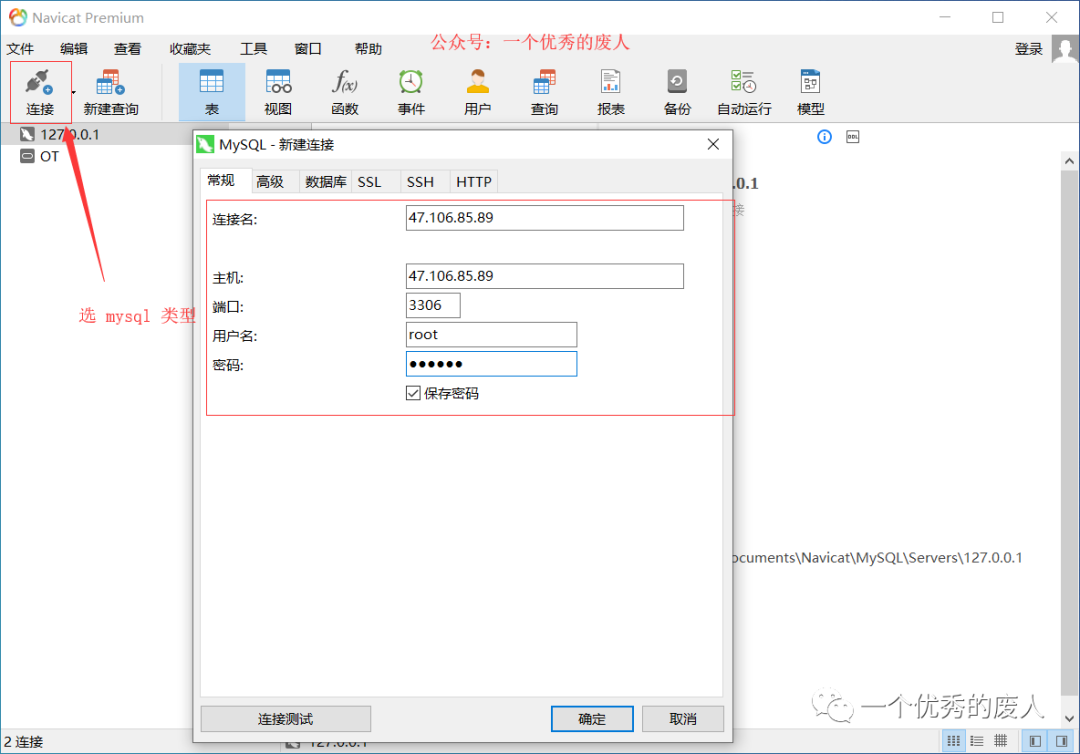Click the 密码 password field
The width and height of the screenshot is (1080, 754).
pos(491,364)
